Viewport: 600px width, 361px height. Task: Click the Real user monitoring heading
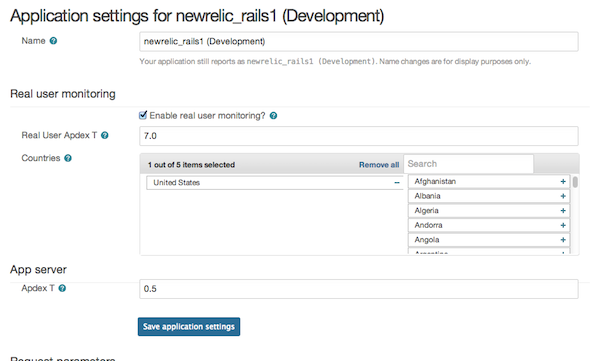click(x=63, y=94)
